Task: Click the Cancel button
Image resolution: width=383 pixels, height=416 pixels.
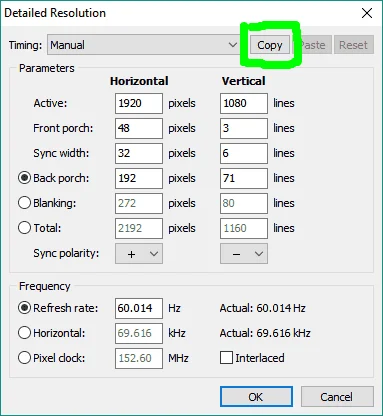Action: (337, 397)
